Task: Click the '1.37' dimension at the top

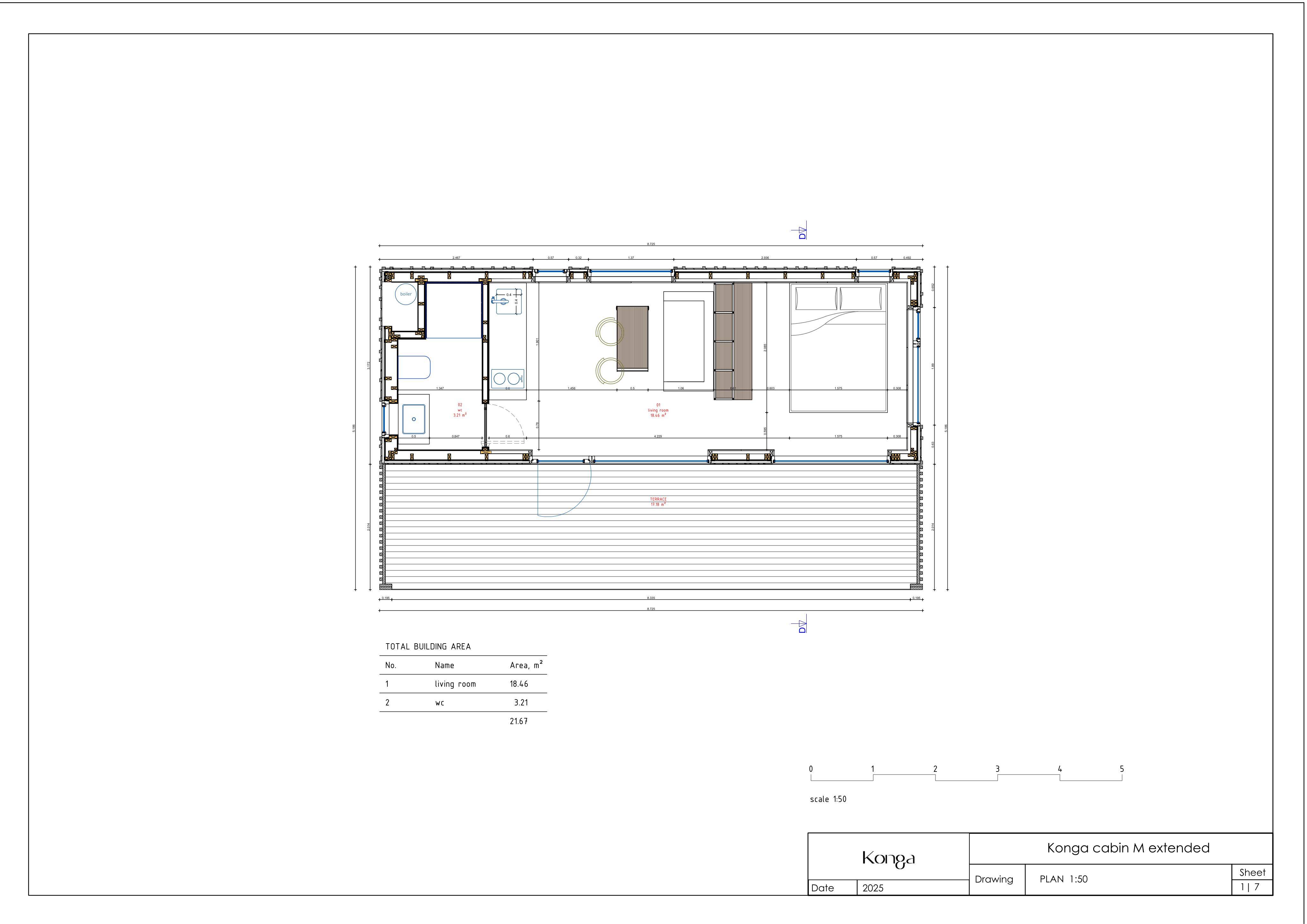Action: (x=631, y=257)
